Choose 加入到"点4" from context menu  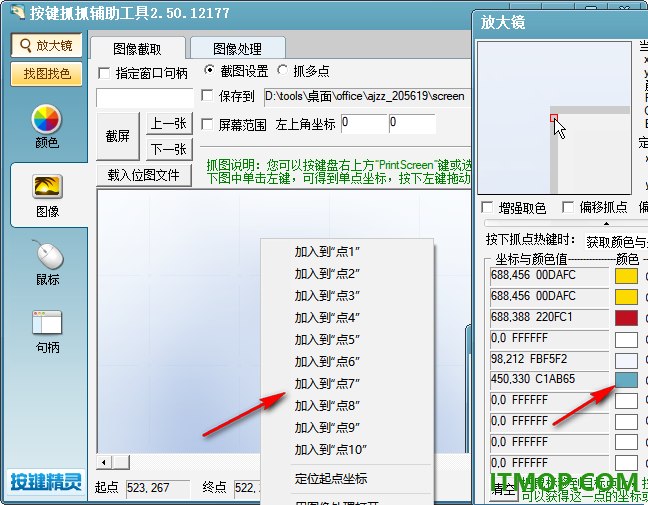pyautogui.click(x=347, y=317)
